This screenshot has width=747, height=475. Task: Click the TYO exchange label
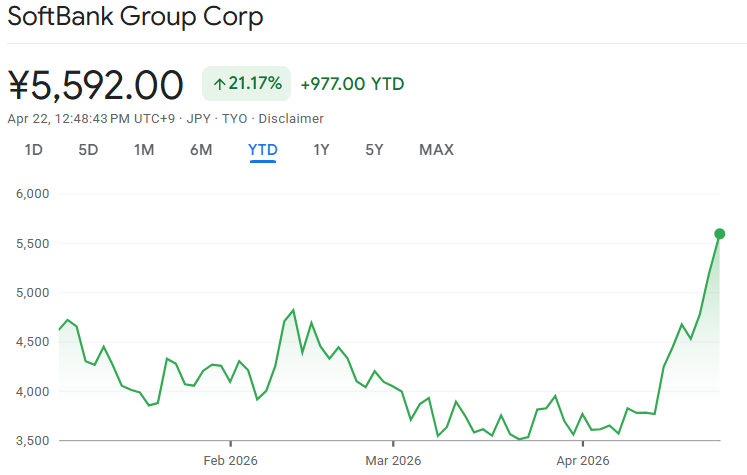coord(234,119)
